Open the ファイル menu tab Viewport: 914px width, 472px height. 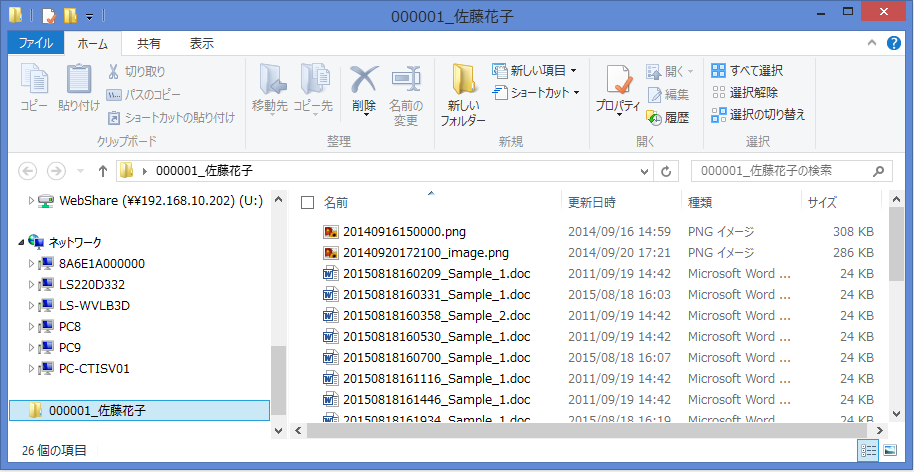click(36, 44)
